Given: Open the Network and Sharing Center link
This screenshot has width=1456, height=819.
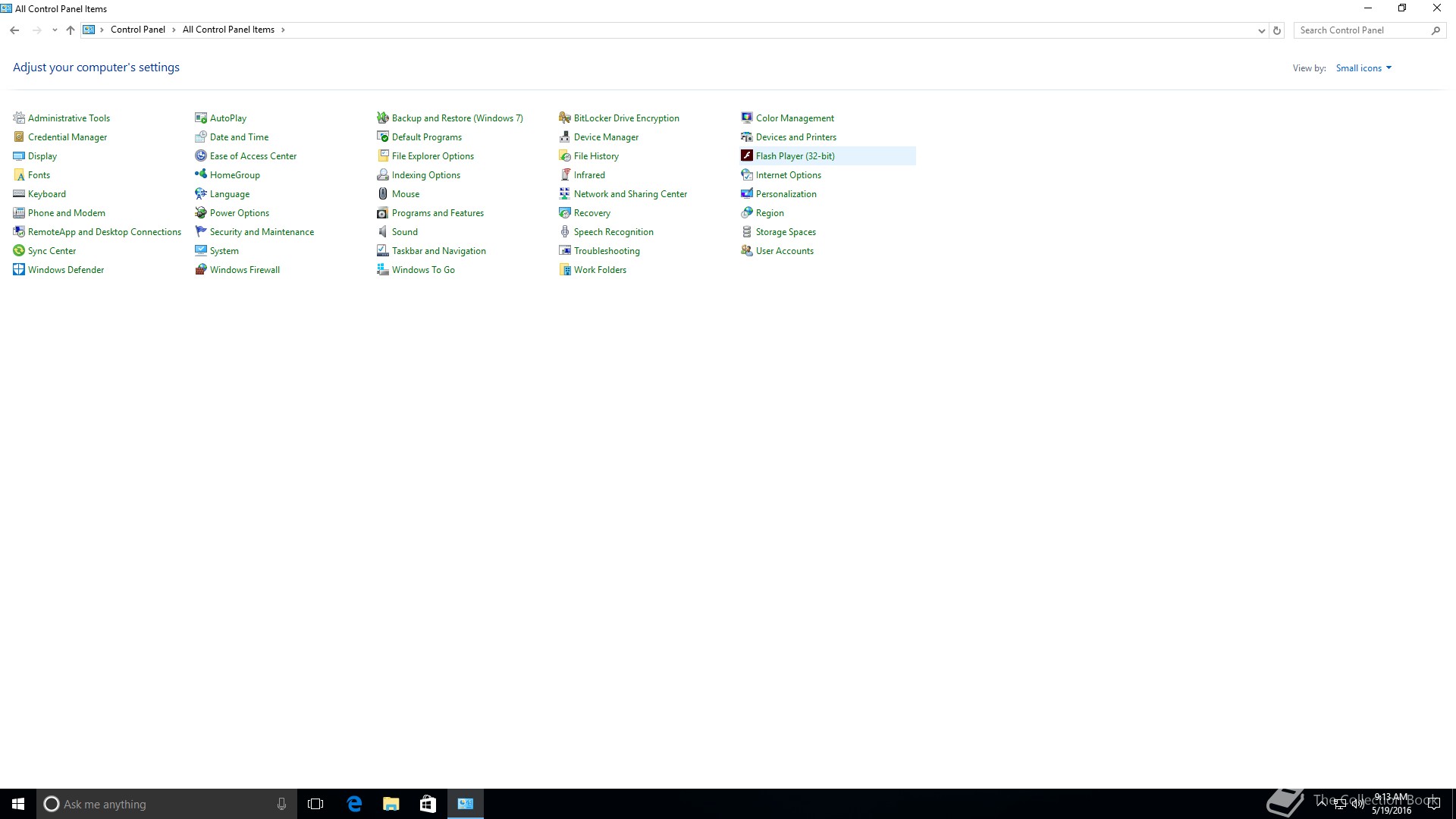Looking at the screenshot, I should coord(630,194).
